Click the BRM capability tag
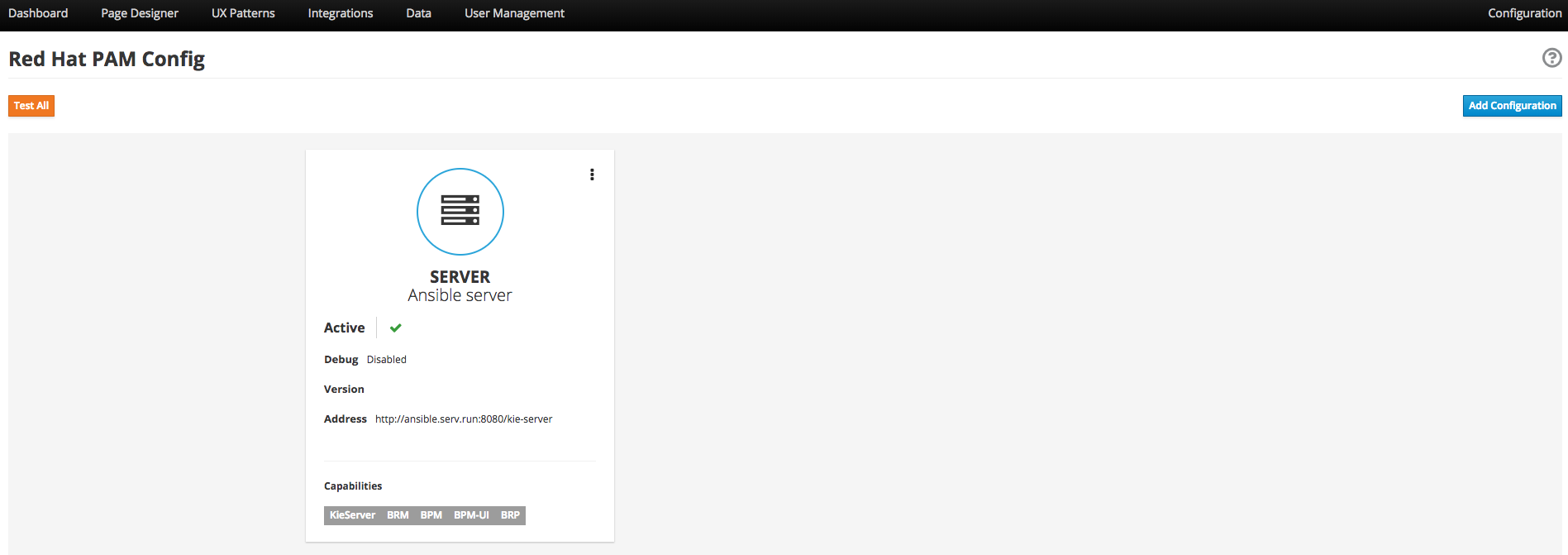 [x=398, y=515]
